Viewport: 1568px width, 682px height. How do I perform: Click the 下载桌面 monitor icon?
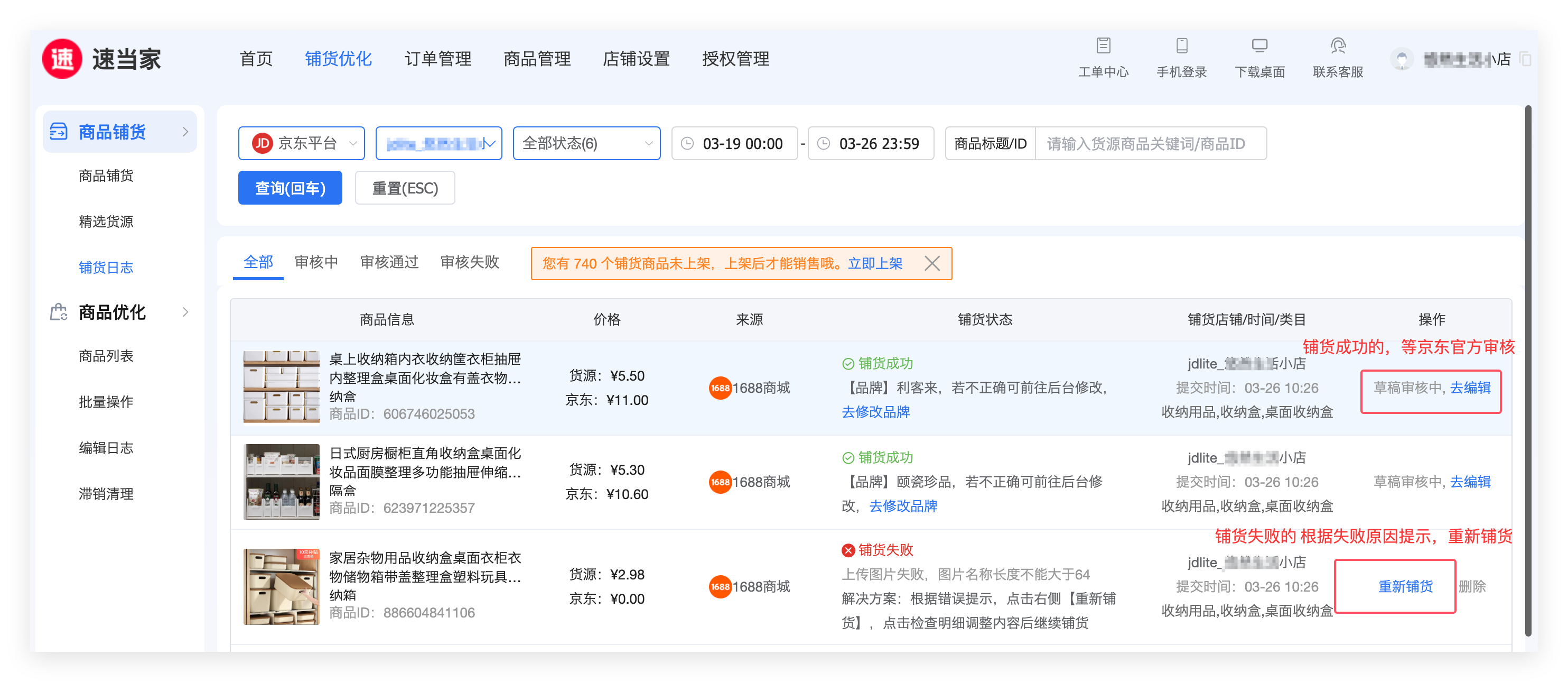1259,45
